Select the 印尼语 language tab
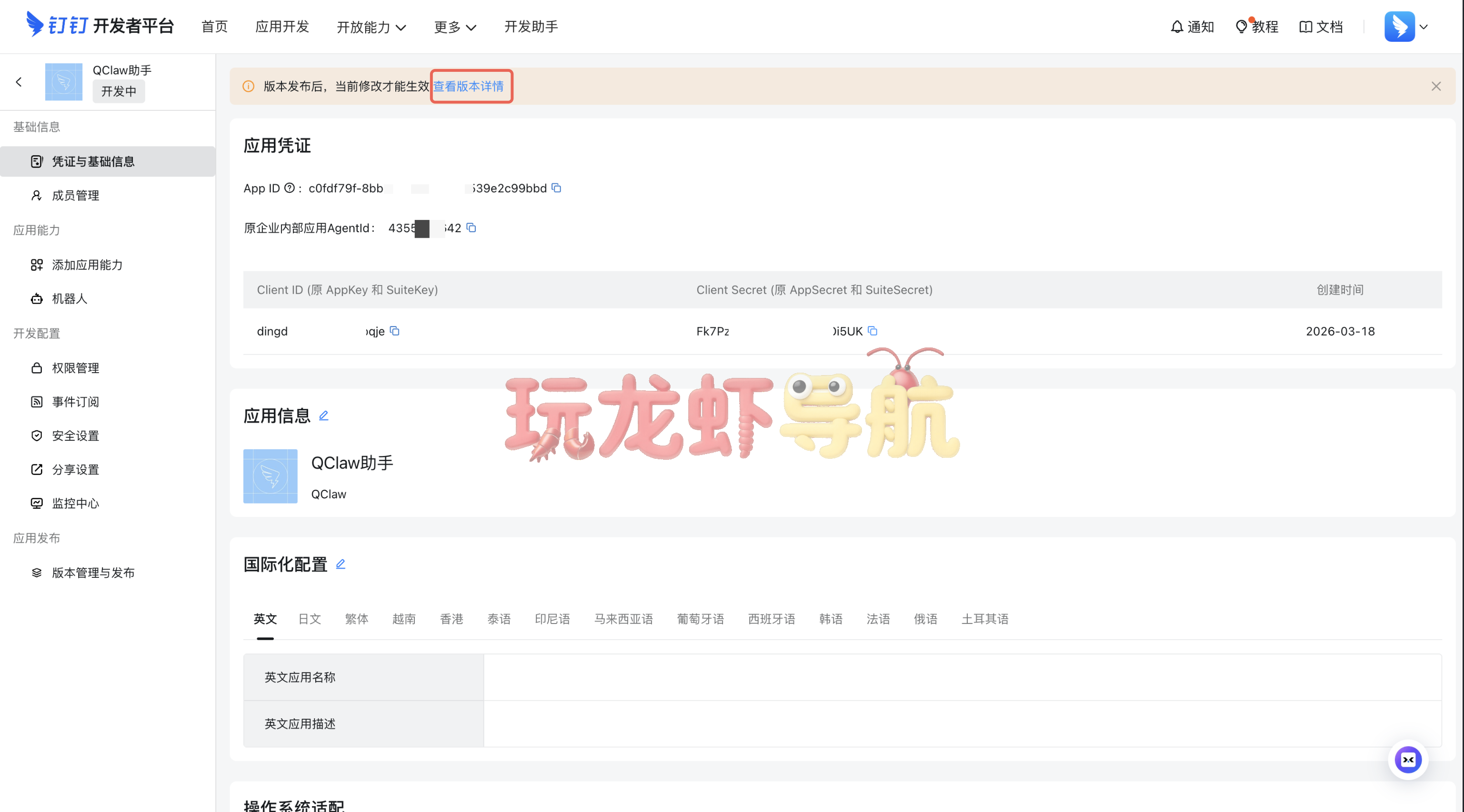This screenshot has width=1464, height=812. tap(552, 619)
